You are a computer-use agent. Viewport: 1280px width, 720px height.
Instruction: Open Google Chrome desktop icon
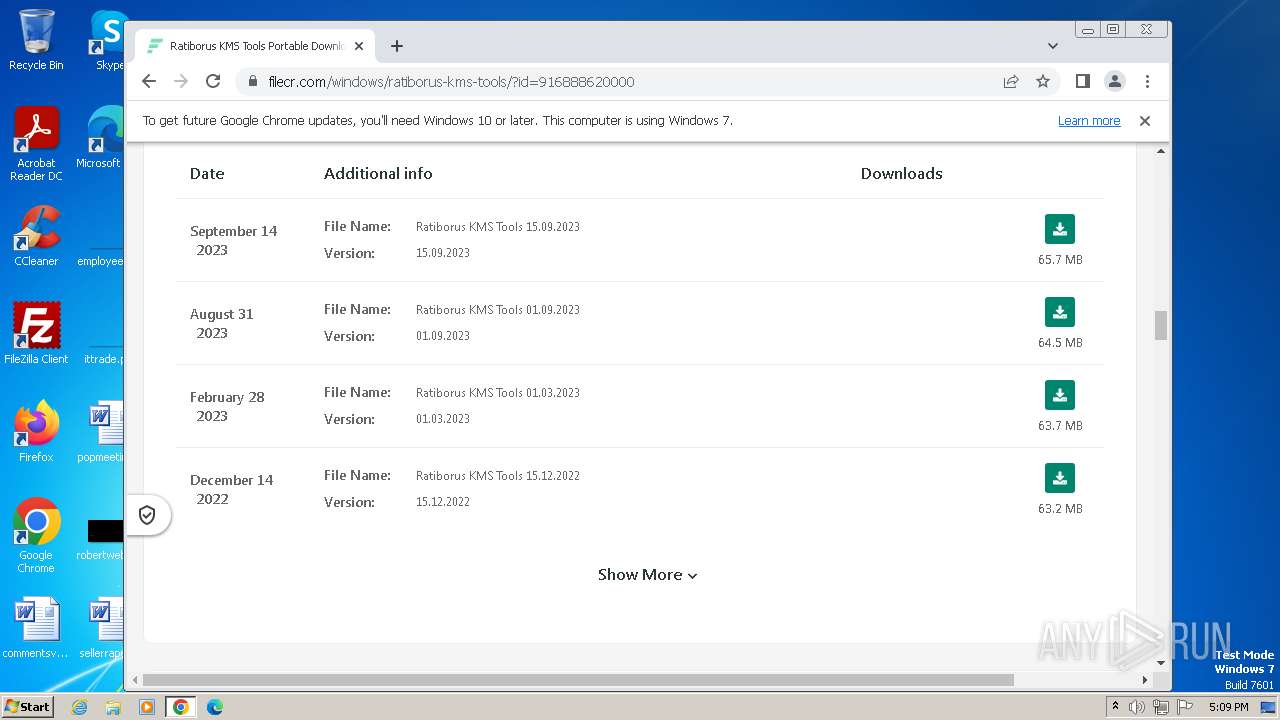click(x=36, y=536)
